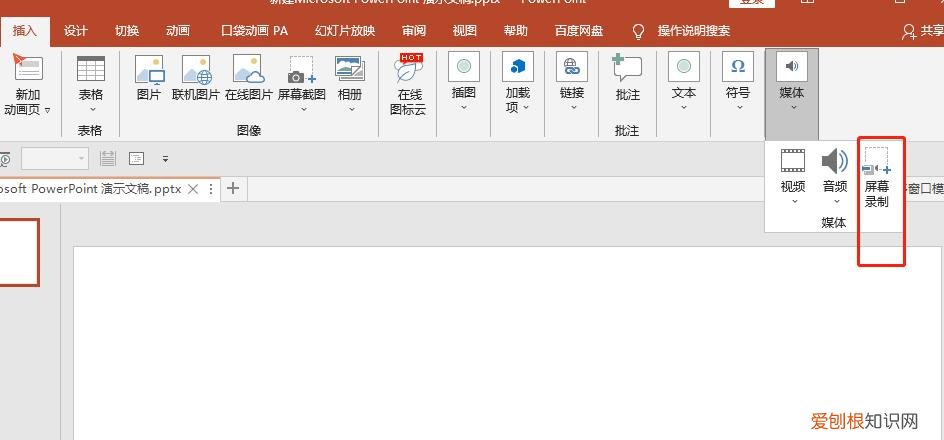
Task: Switch to the 动画 ribbon tab
Action: tap(178, 31)
